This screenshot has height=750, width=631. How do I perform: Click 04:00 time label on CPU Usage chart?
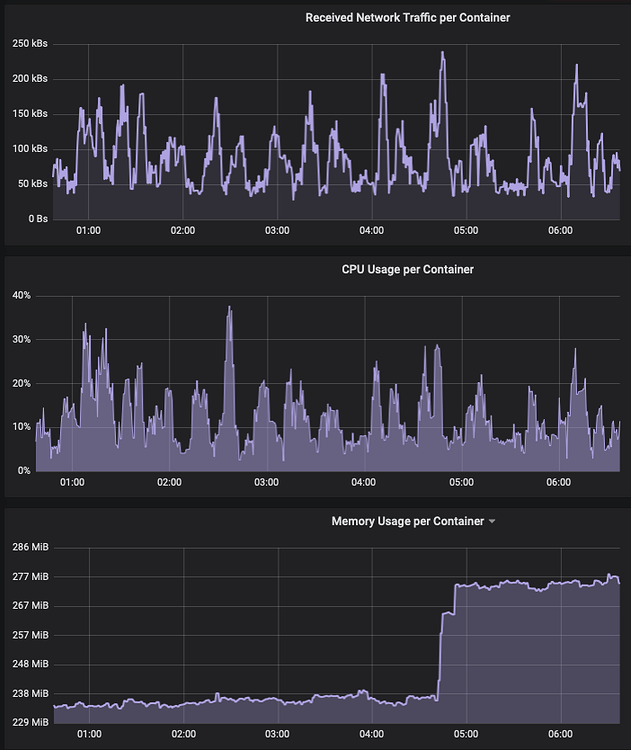tap(364, 482)
